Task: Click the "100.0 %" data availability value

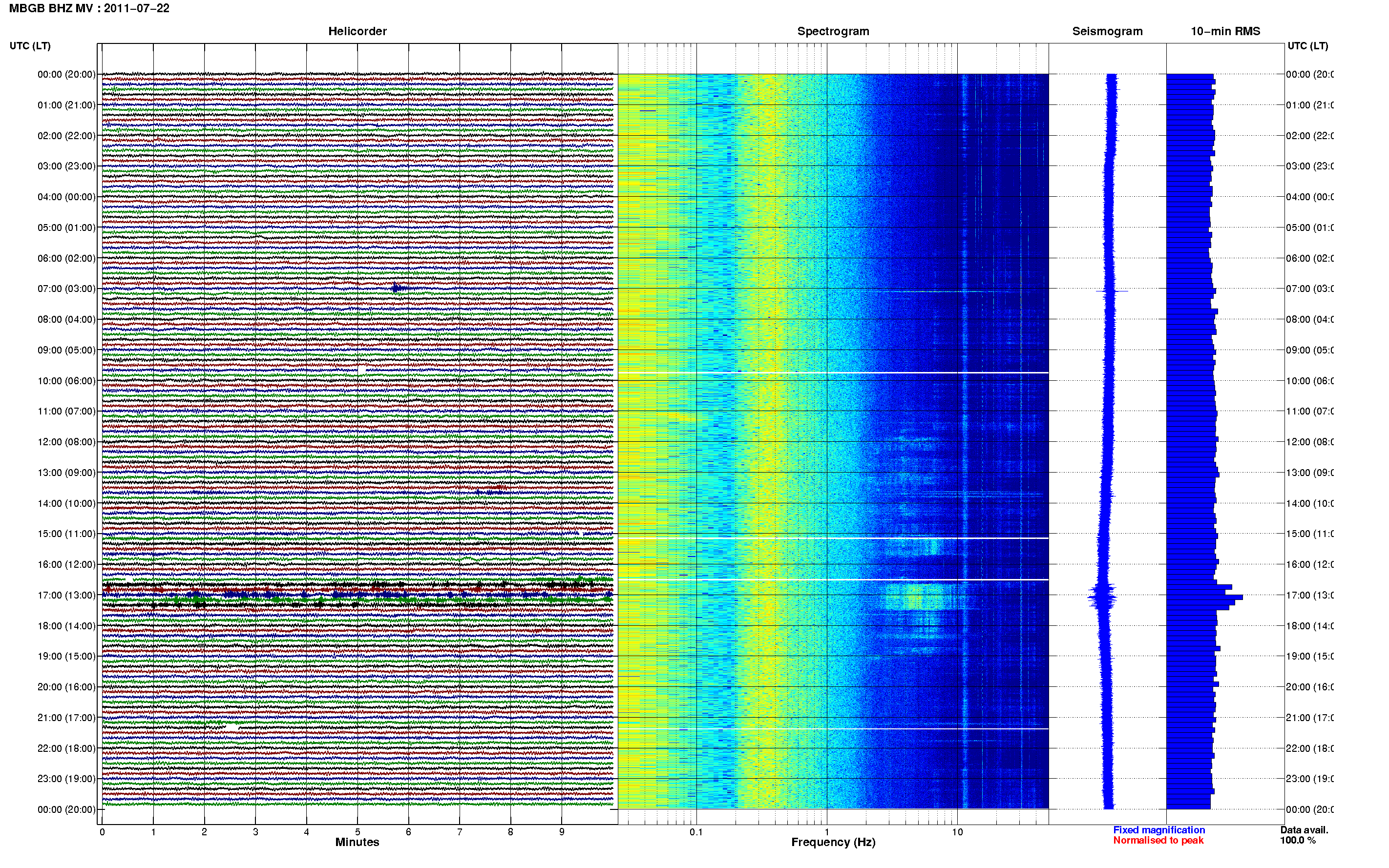Action: [x=1298, y=841]
